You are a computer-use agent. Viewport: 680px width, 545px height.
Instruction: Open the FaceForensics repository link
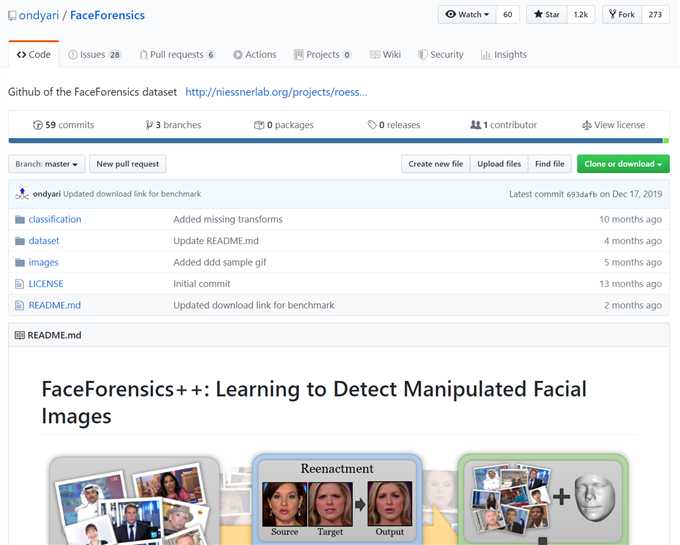(107, 15)
